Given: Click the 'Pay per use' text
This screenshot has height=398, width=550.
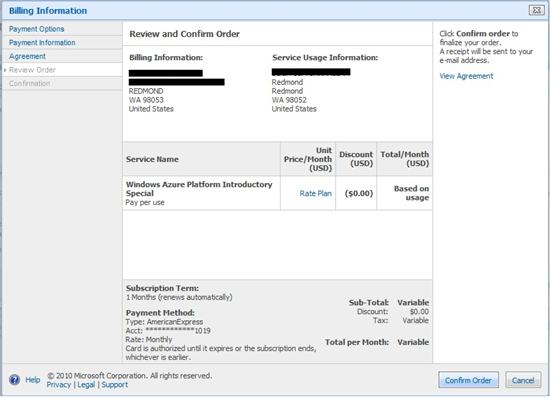Looking at the screenshot, I should (x=145, y=203).
